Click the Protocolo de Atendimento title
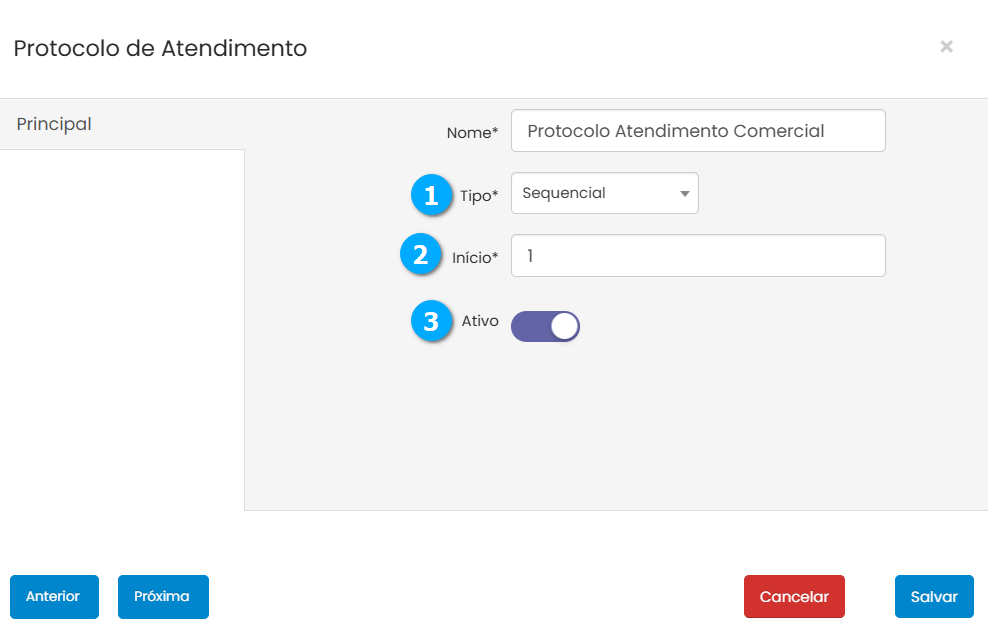This screenshot has height=635, width=988. click(160, 48)
